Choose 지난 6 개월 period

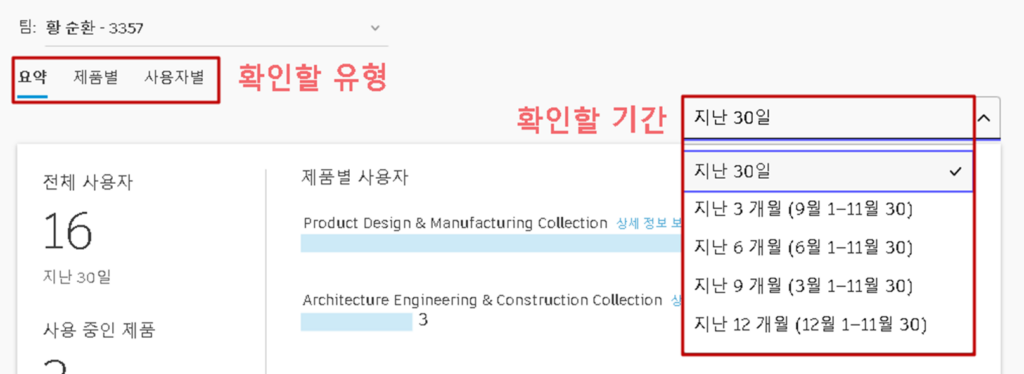(x=827, y=247)
